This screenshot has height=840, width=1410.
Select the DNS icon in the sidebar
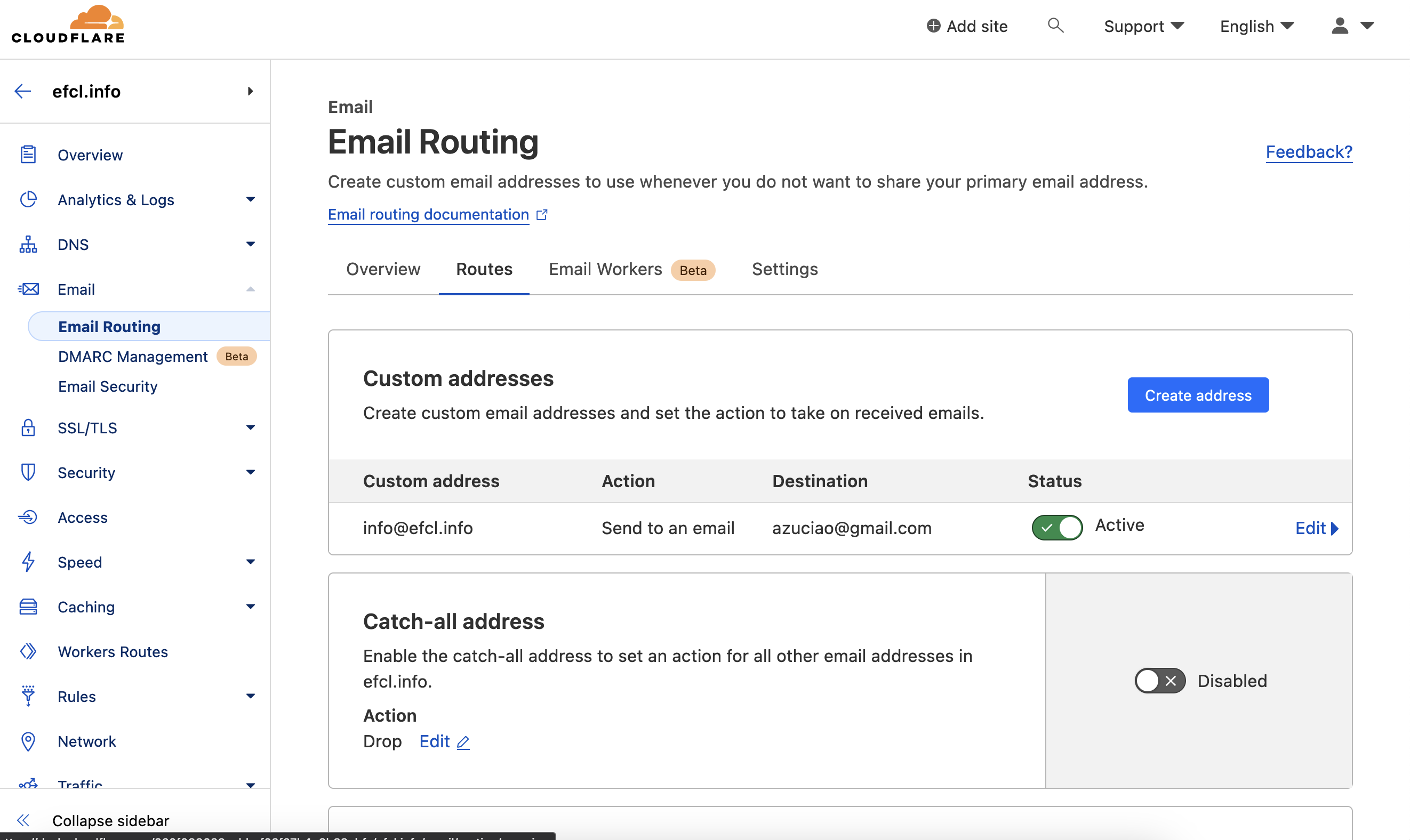coord(28,244)
